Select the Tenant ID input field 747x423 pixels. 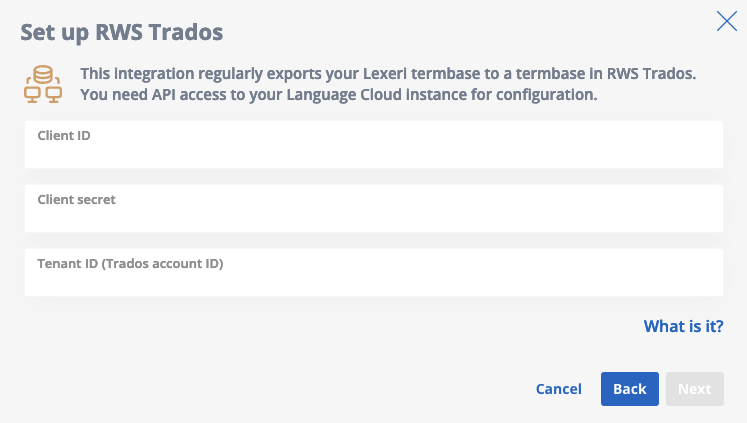click(374, 272)
